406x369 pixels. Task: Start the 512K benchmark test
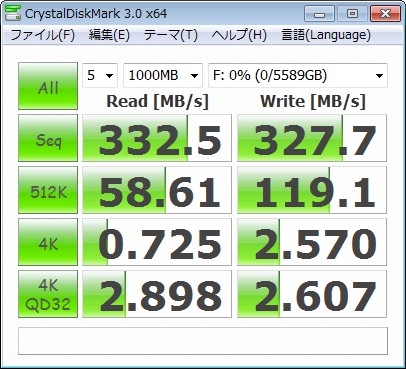pos(48,190)
